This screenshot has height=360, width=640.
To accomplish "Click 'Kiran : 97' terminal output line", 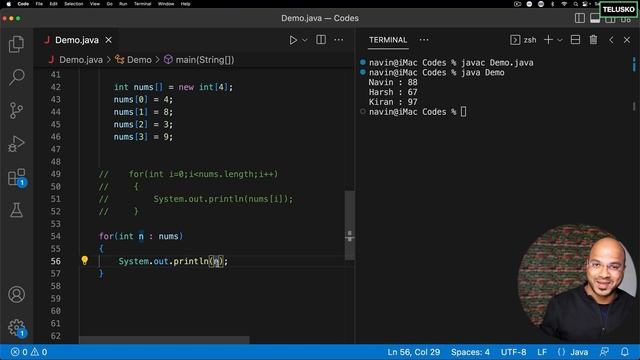I will click(393, 102).
